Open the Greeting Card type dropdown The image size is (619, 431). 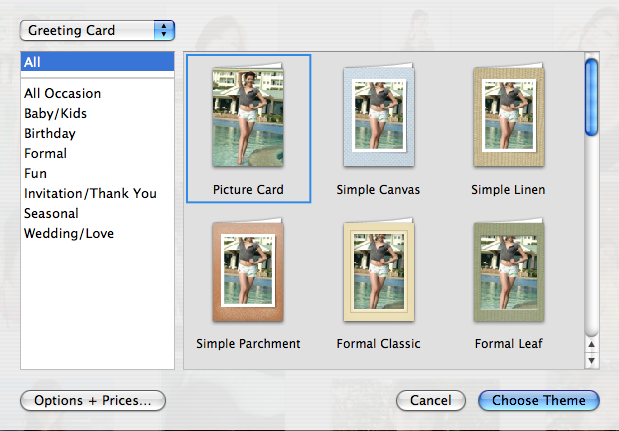tap(97, 30)
